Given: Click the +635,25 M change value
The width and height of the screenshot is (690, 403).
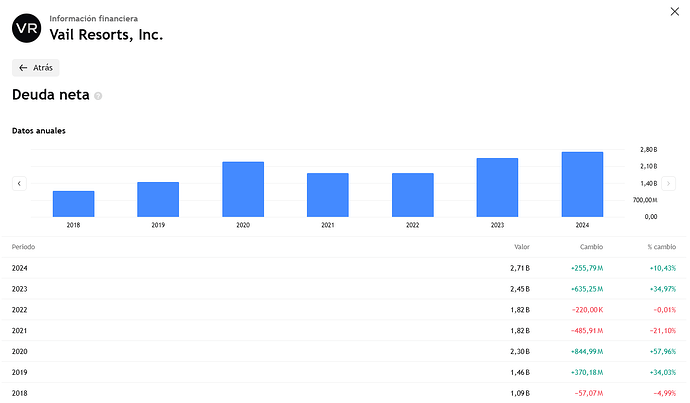Looking at the screenshot, I should 587,289.
